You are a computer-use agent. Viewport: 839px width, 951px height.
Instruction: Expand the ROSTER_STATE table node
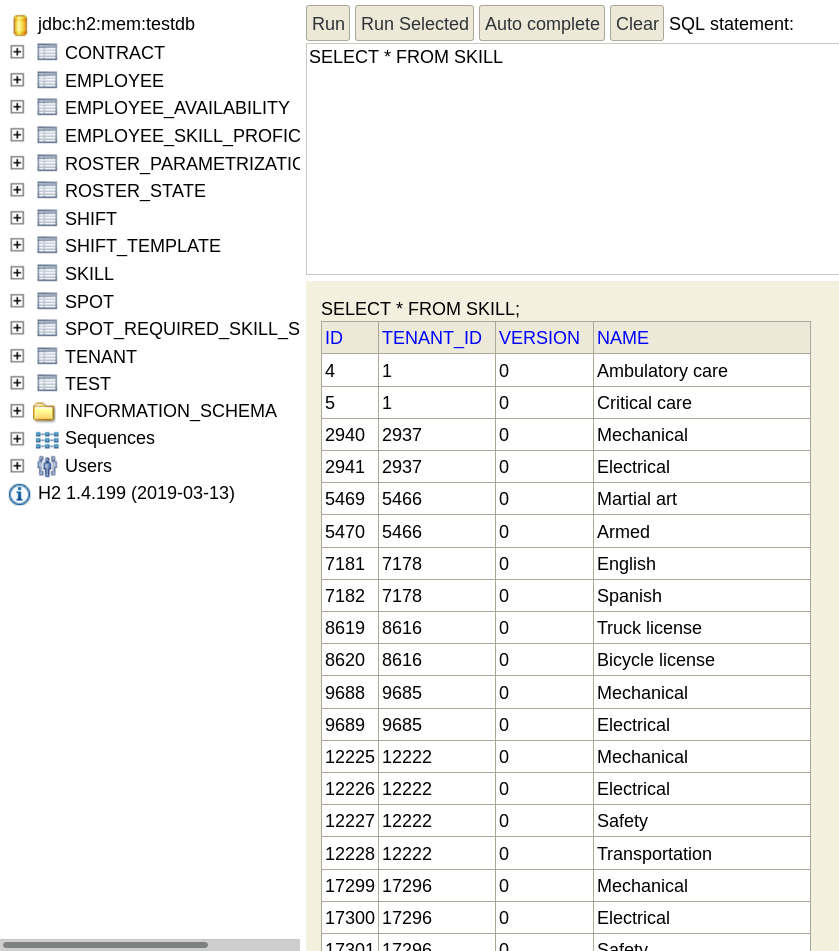(17, 190)
